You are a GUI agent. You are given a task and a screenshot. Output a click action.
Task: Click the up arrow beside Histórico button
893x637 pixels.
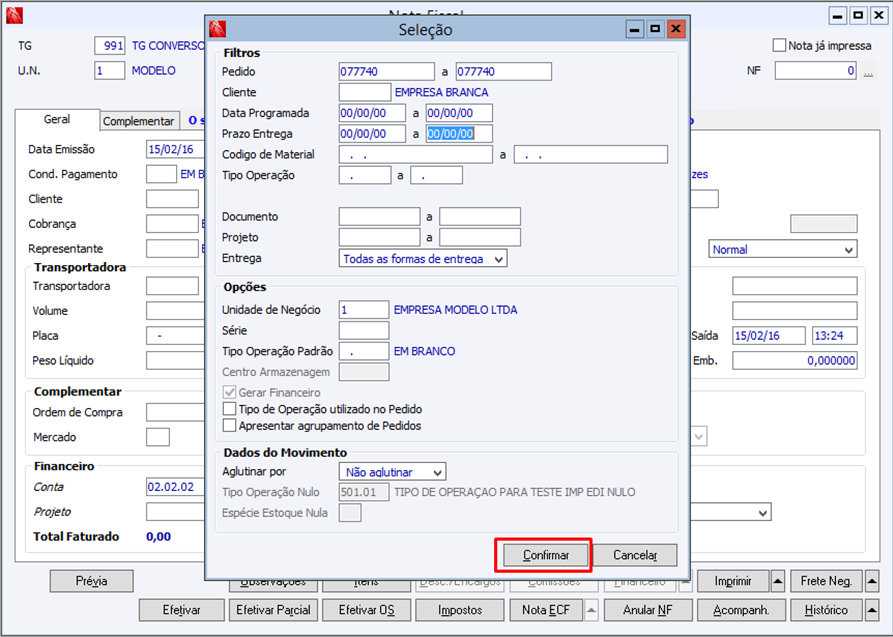coord(871,610)
